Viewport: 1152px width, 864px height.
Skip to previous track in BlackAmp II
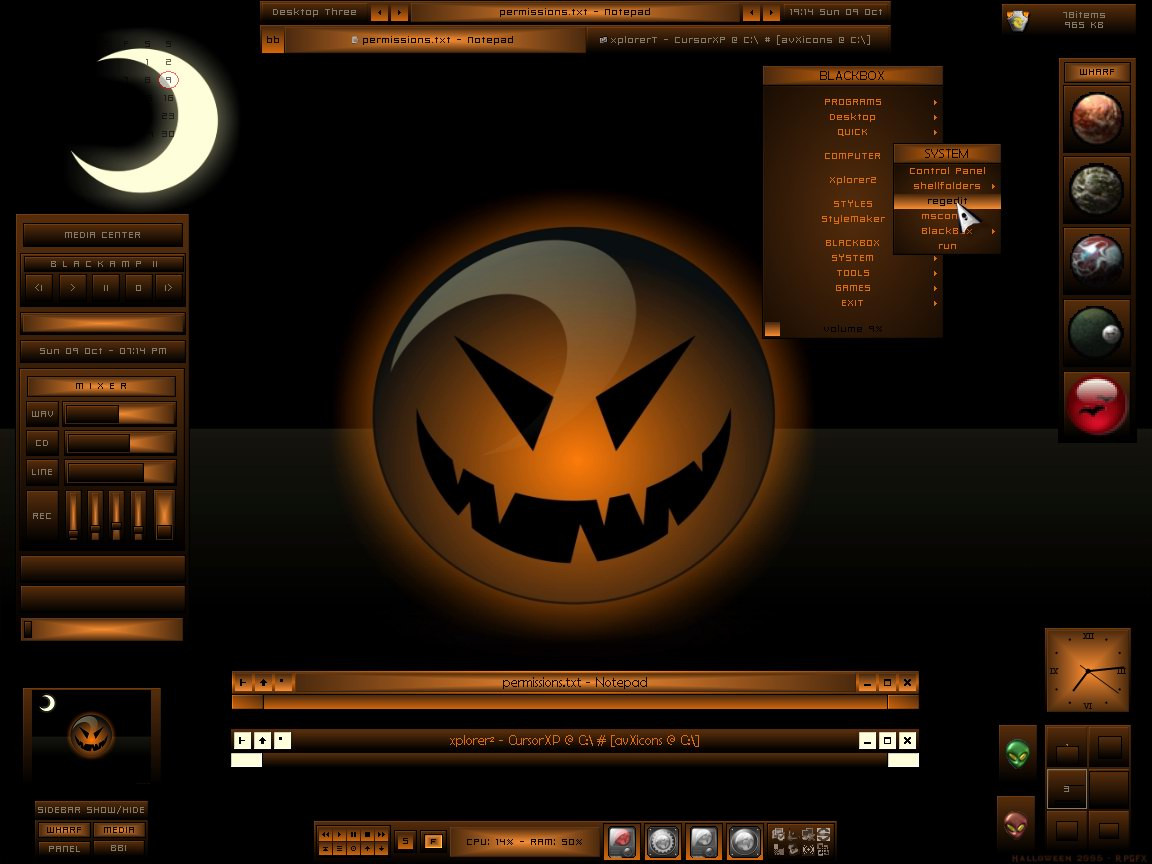[x=40, y=287]
